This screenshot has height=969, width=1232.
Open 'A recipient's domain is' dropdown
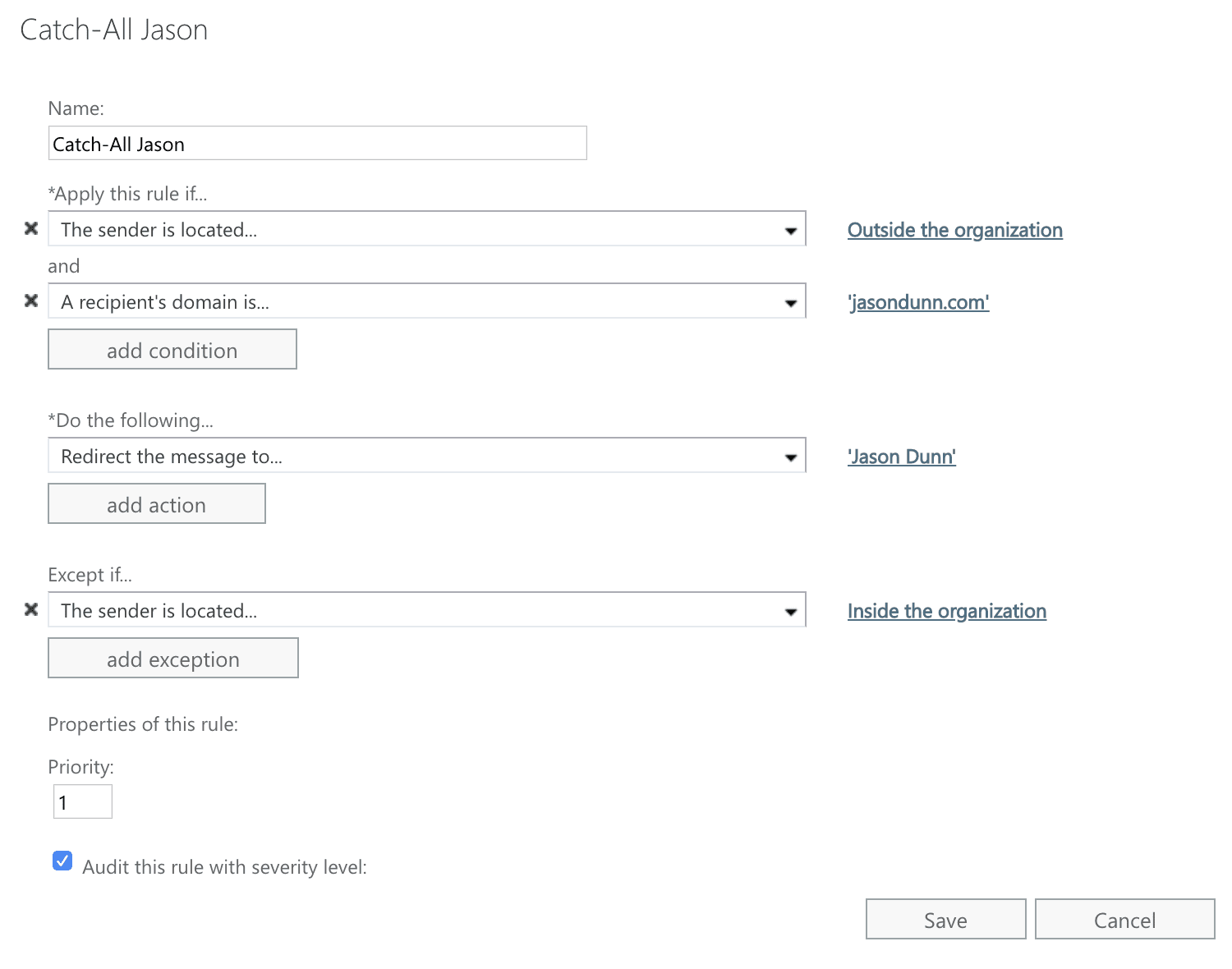click(x=427, y=301)
